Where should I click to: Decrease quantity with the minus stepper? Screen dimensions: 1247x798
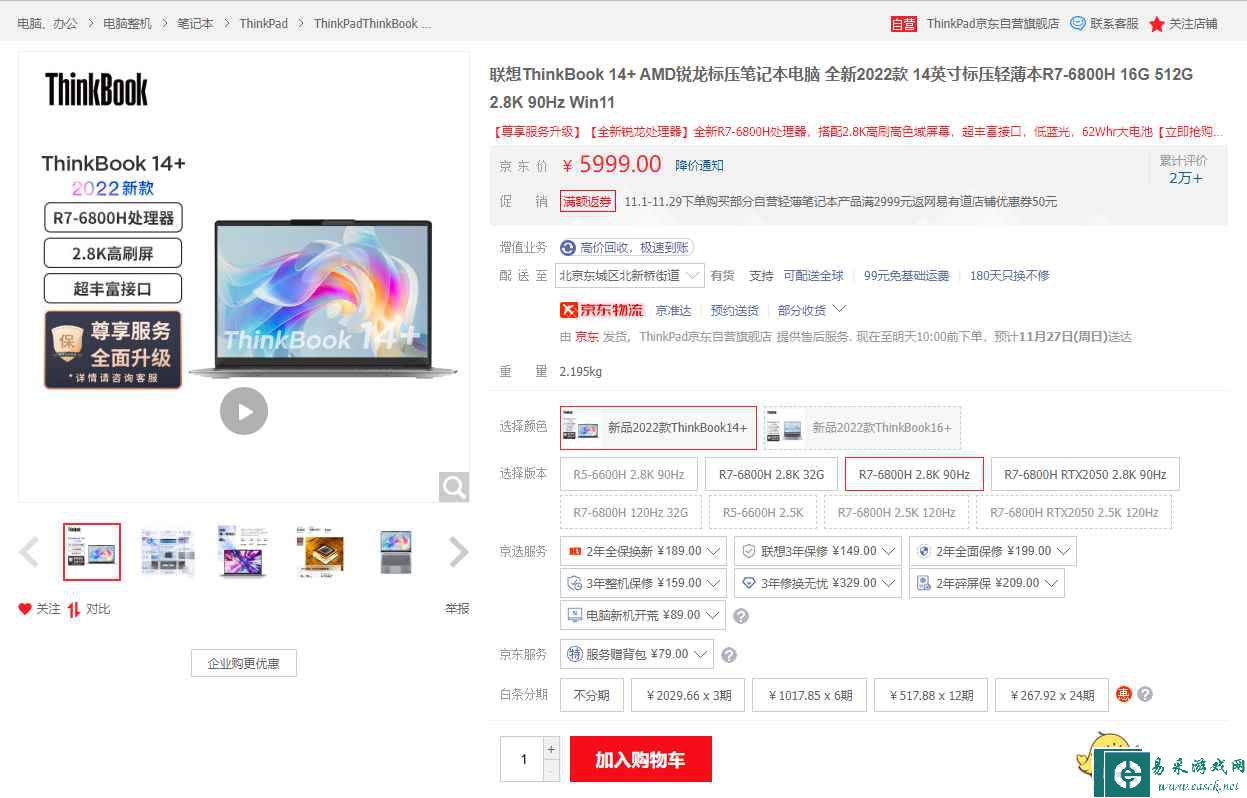pyautogui.click(x=551, y=771)
